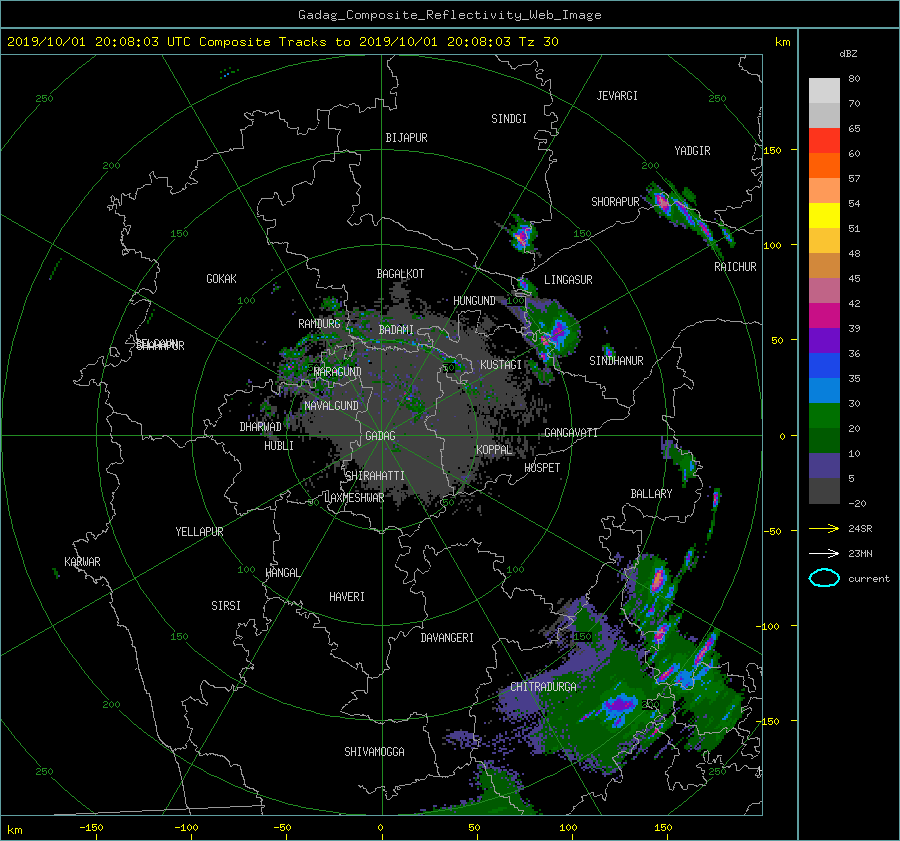Select the HUBLI city label
The height and width of the screenshot is (841, 900).
tap(279, 446)
